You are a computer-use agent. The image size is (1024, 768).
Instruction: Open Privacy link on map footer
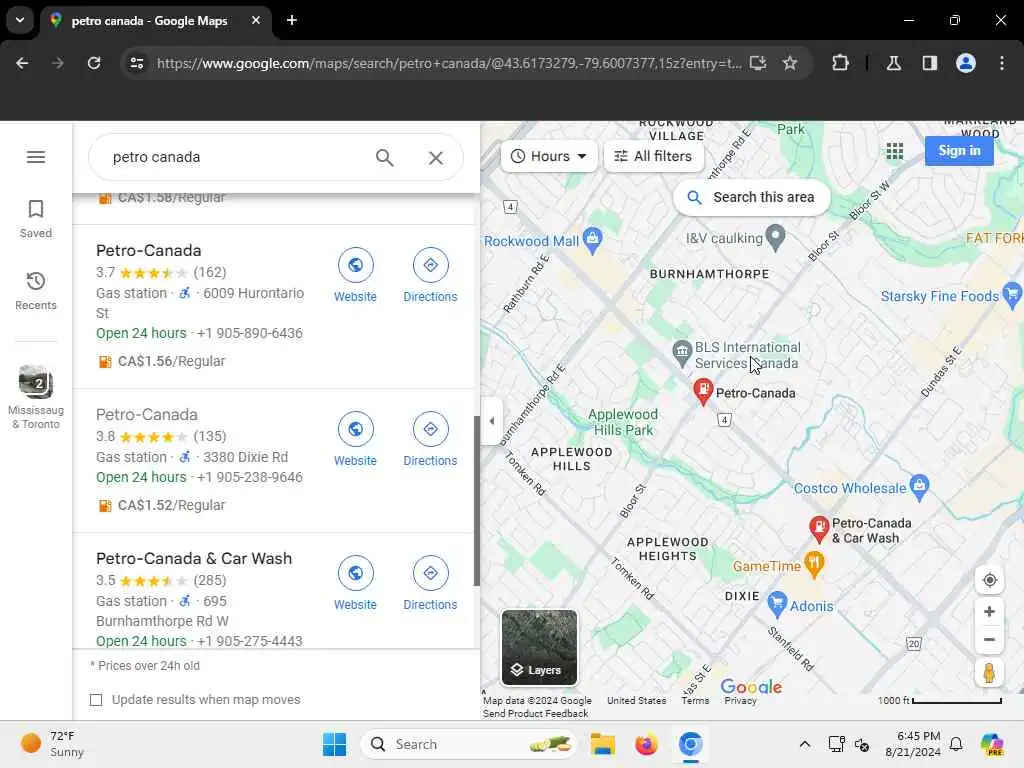[x=740, y=701]
